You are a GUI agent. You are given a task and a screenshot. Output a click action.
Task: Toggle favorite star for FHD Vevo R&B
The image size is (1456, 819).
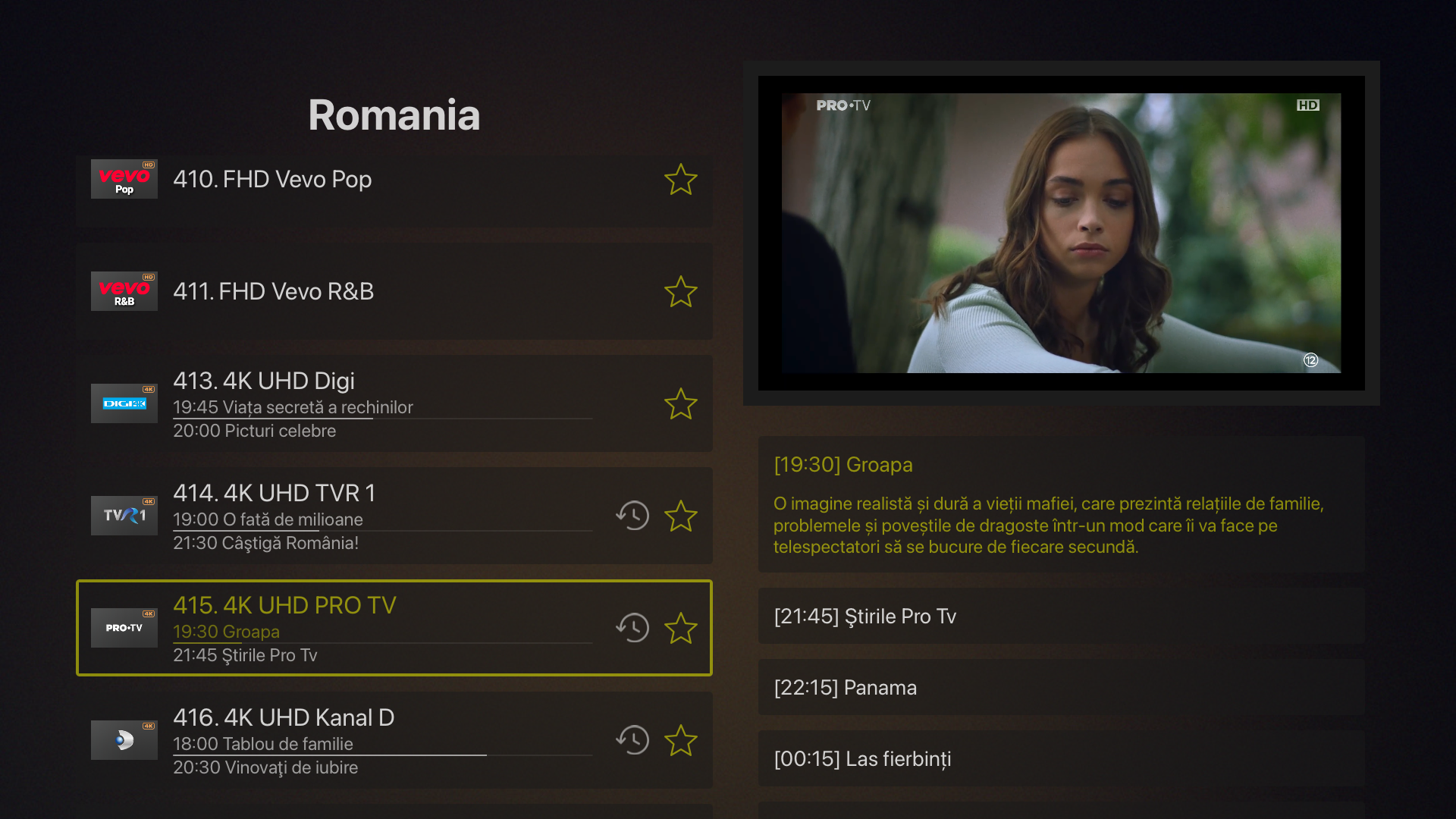click(680, 292)
